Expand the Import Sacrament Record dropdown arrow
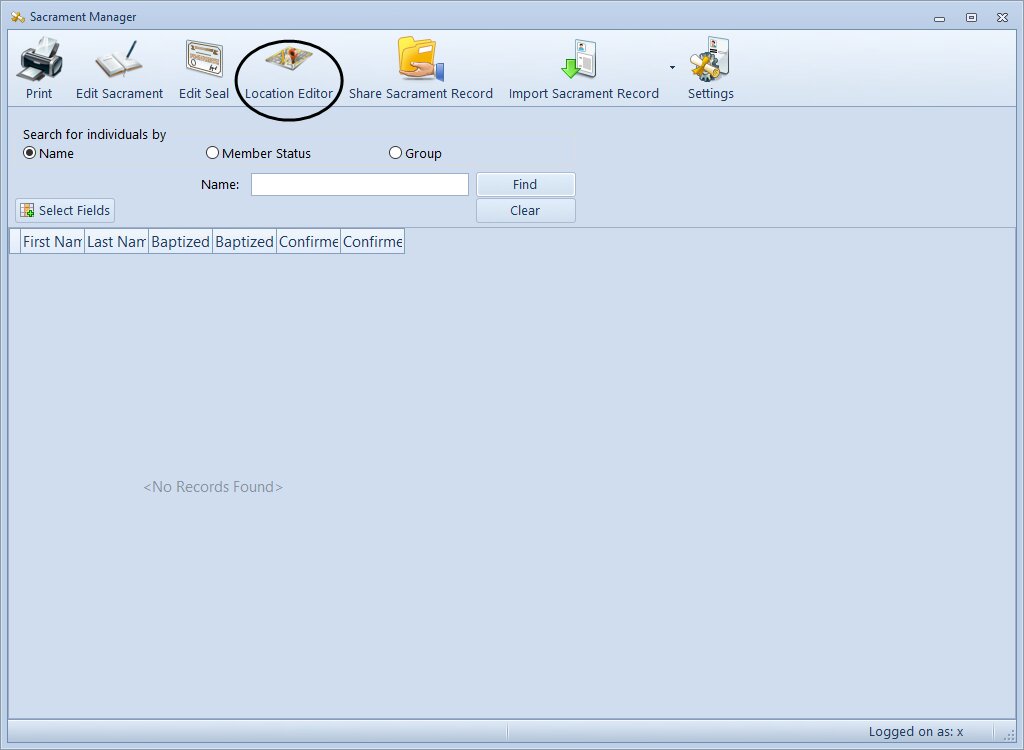The height and width of the screenshot is (750, 1024). (x=672, y=67)
